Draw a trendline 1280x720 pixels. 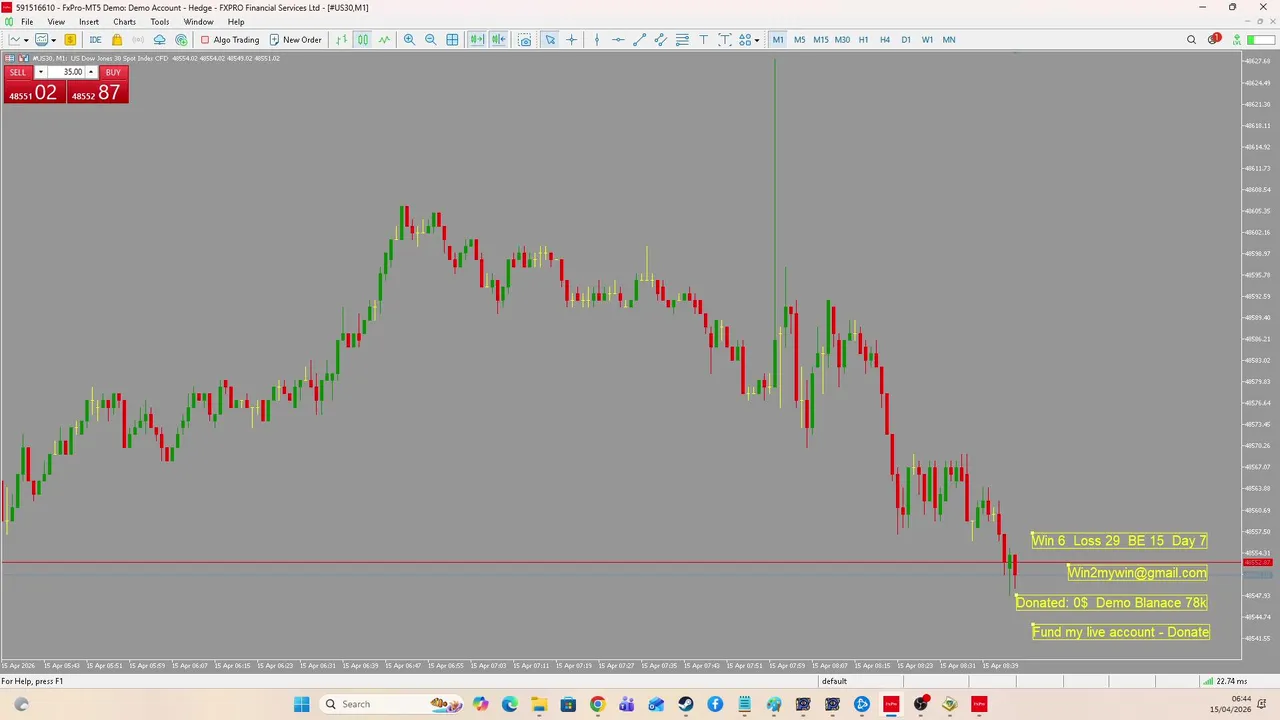pyautogui.click(x=640, y=40)
